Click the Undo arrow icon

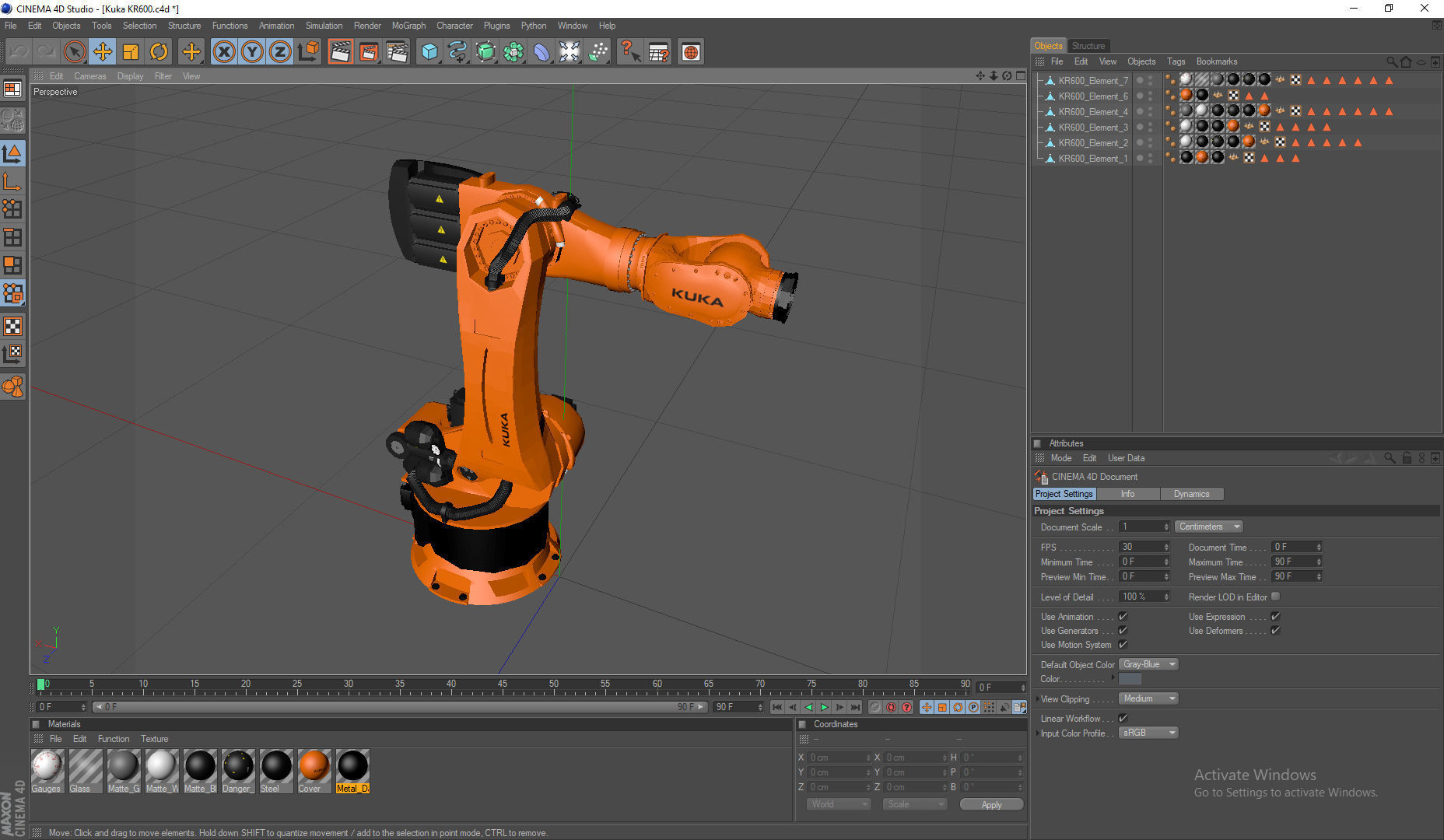click(18, 52)
